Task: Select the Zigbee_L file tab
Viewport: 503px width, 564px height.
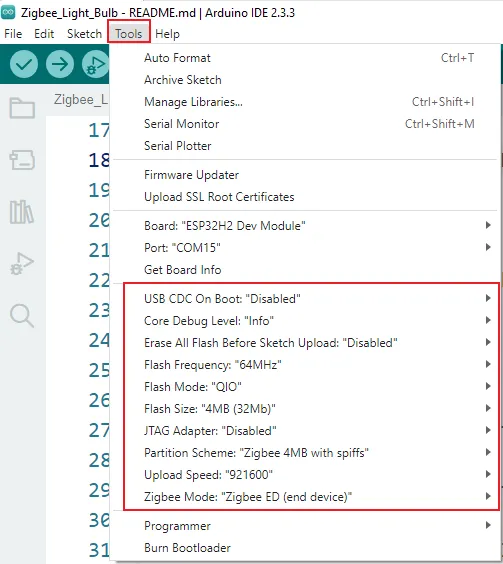Action: coord(81,100)
